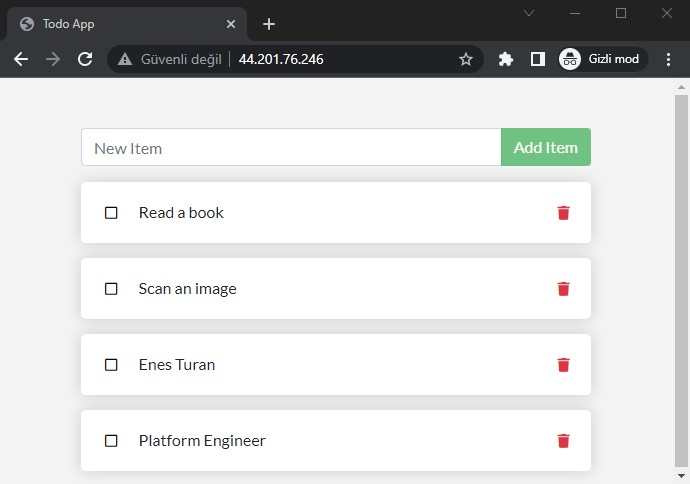Open Chrome's three-dot menu
The height and width of the screenshot is (484, 690).
(668, 59)
